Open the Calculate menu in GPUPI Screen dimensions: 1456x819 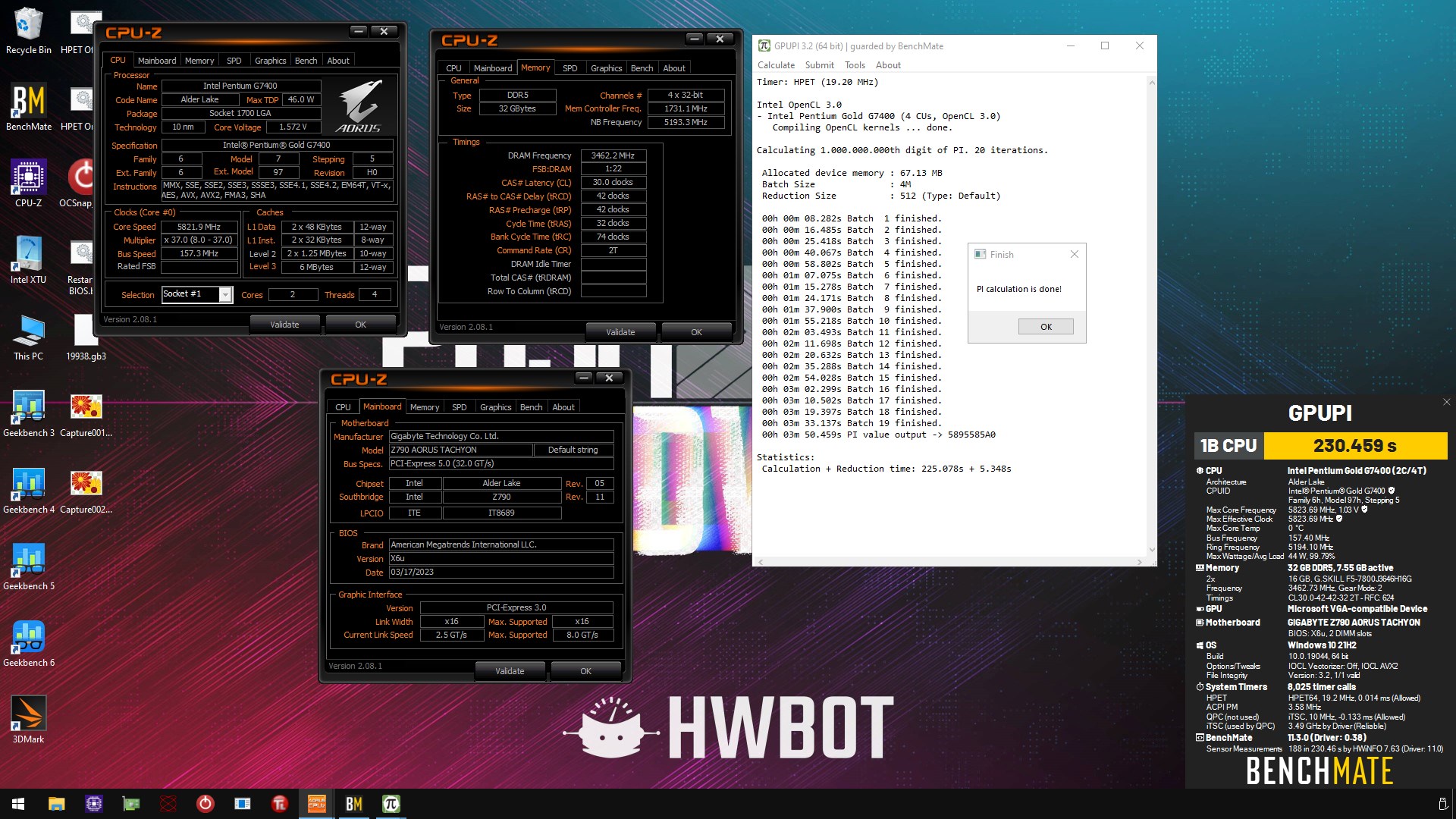point(776,65)
